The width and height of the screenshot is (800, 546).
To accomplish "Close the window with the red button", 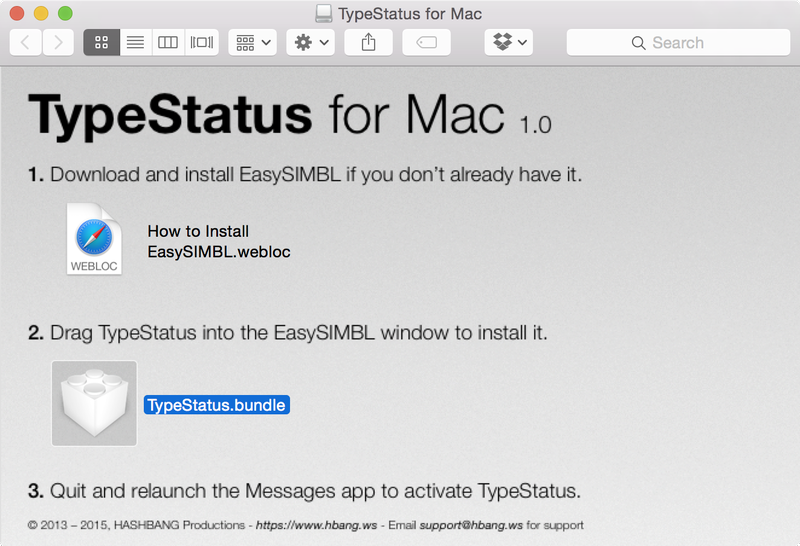I will point(17,13).
